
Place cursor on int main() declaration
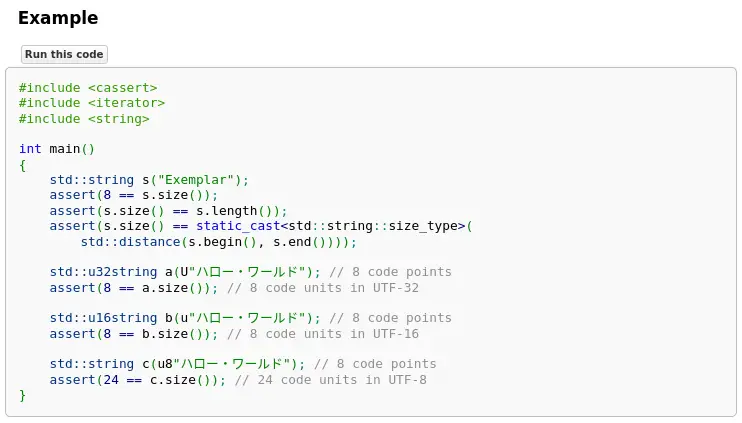point(57,149)
